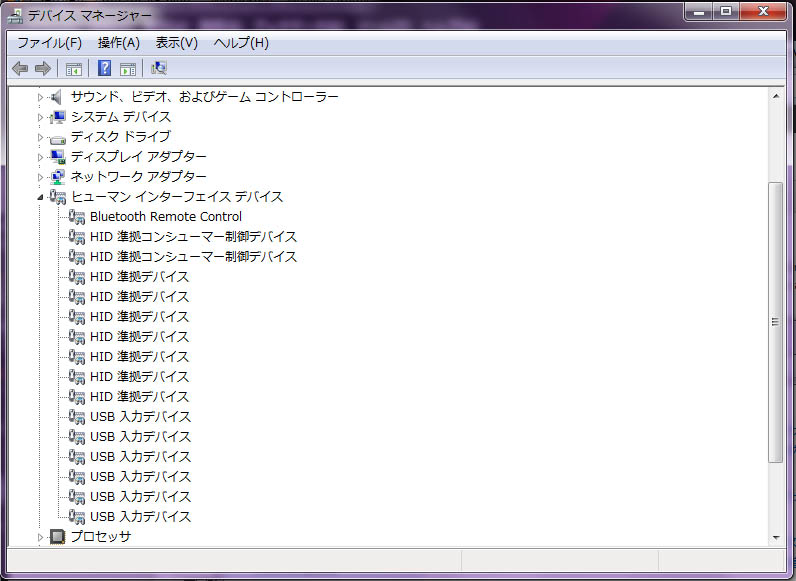Viewport: 796px width, 581px height.
Task: Click the vertical scrollbar thumb
Action: pyautogui.click(x=775, y=322)
